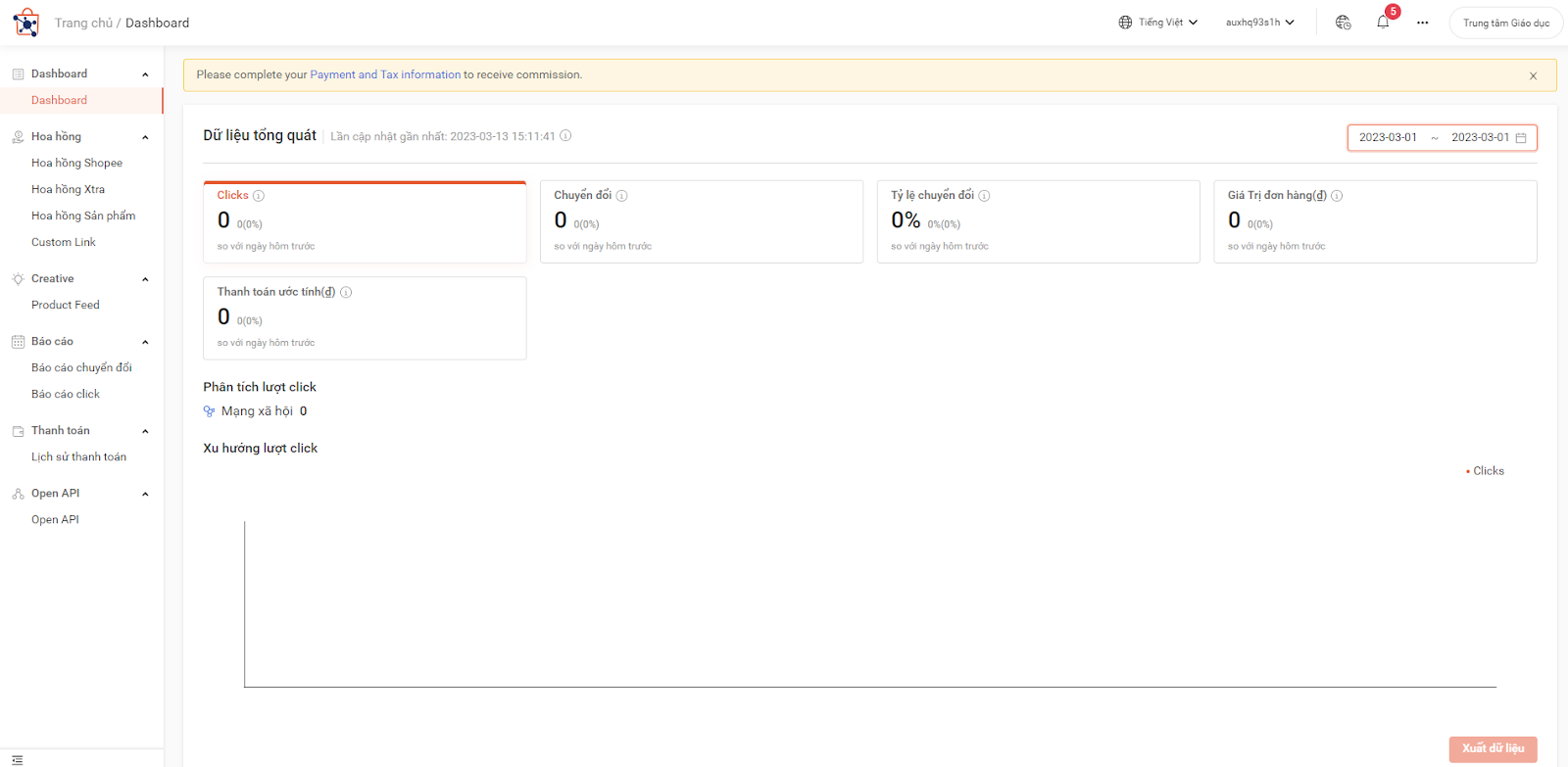Click the Thanh toán wallet sidebar icon
The height and width of the screenshot is (767, 1568).
coord(18,431)
